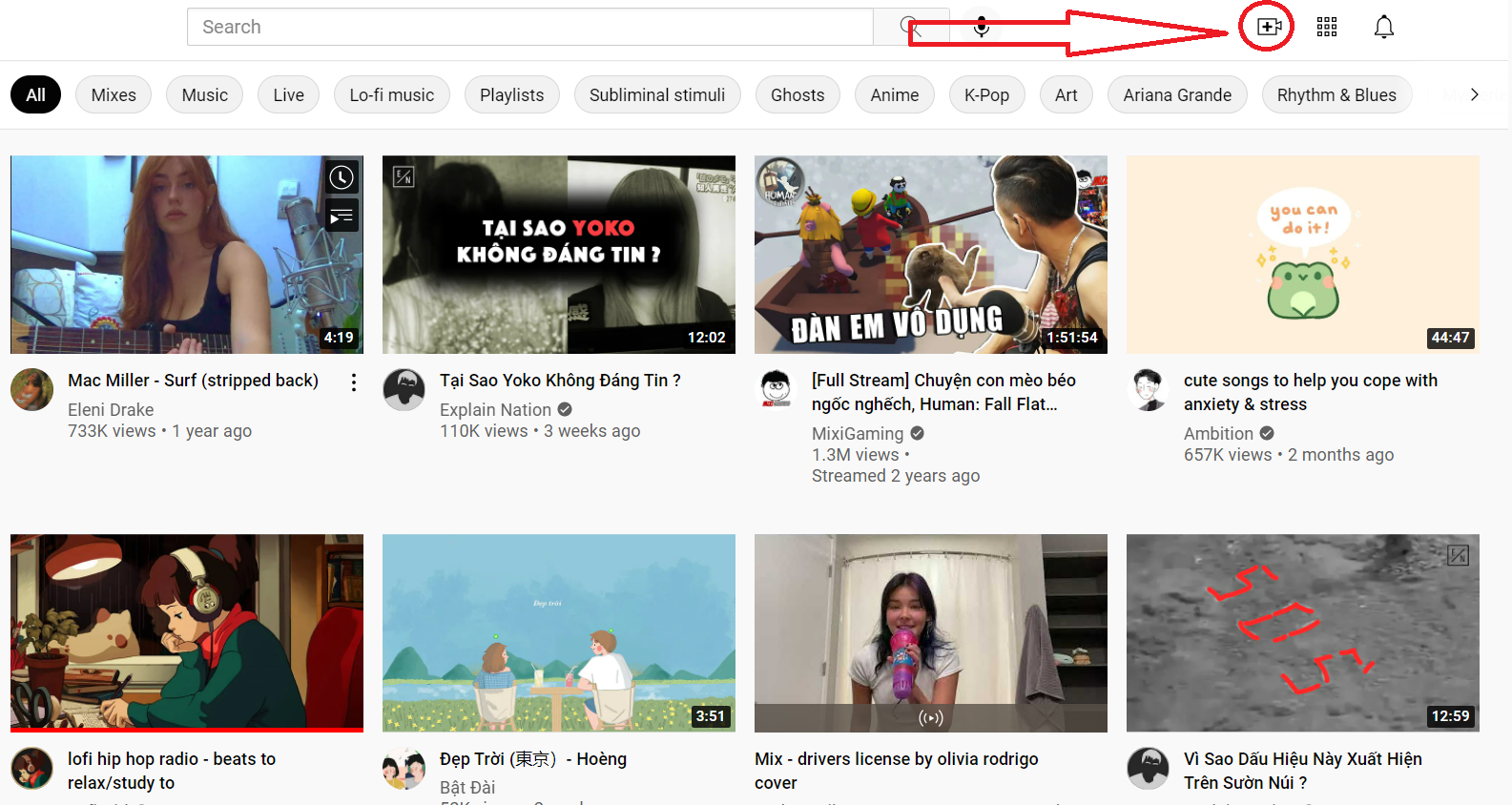
Task: Open 'Đẹp Trời (東京) - Hoèng' title
Action: [533, 759]
